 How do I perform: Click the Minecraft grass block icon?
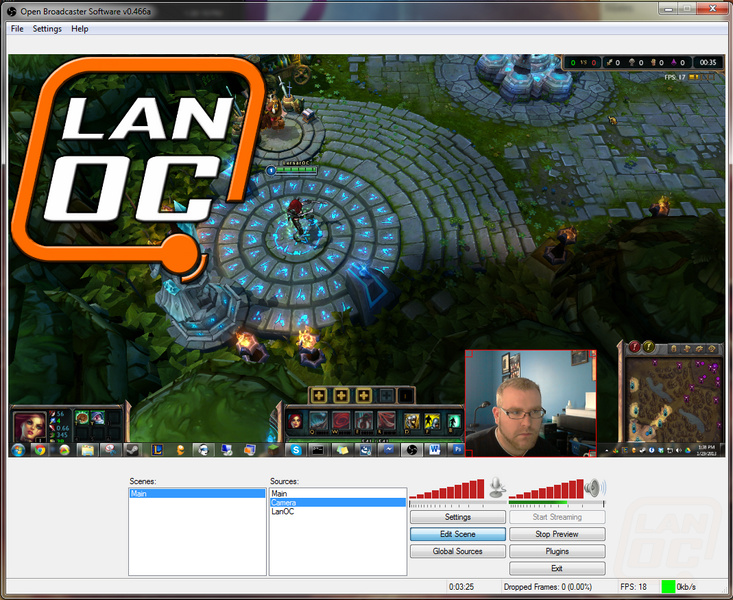tap(273, 450)
